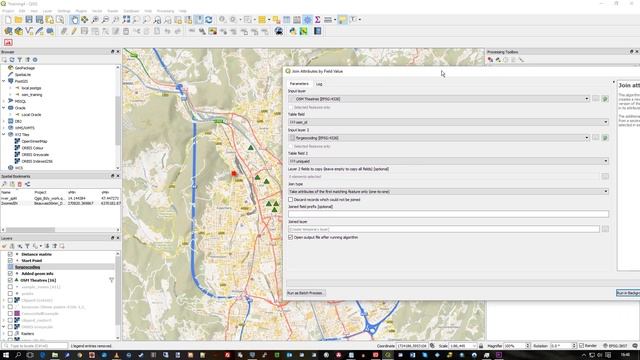Click the Zoom Out magnifier tool
640x360 pixels.
(105, 20)
